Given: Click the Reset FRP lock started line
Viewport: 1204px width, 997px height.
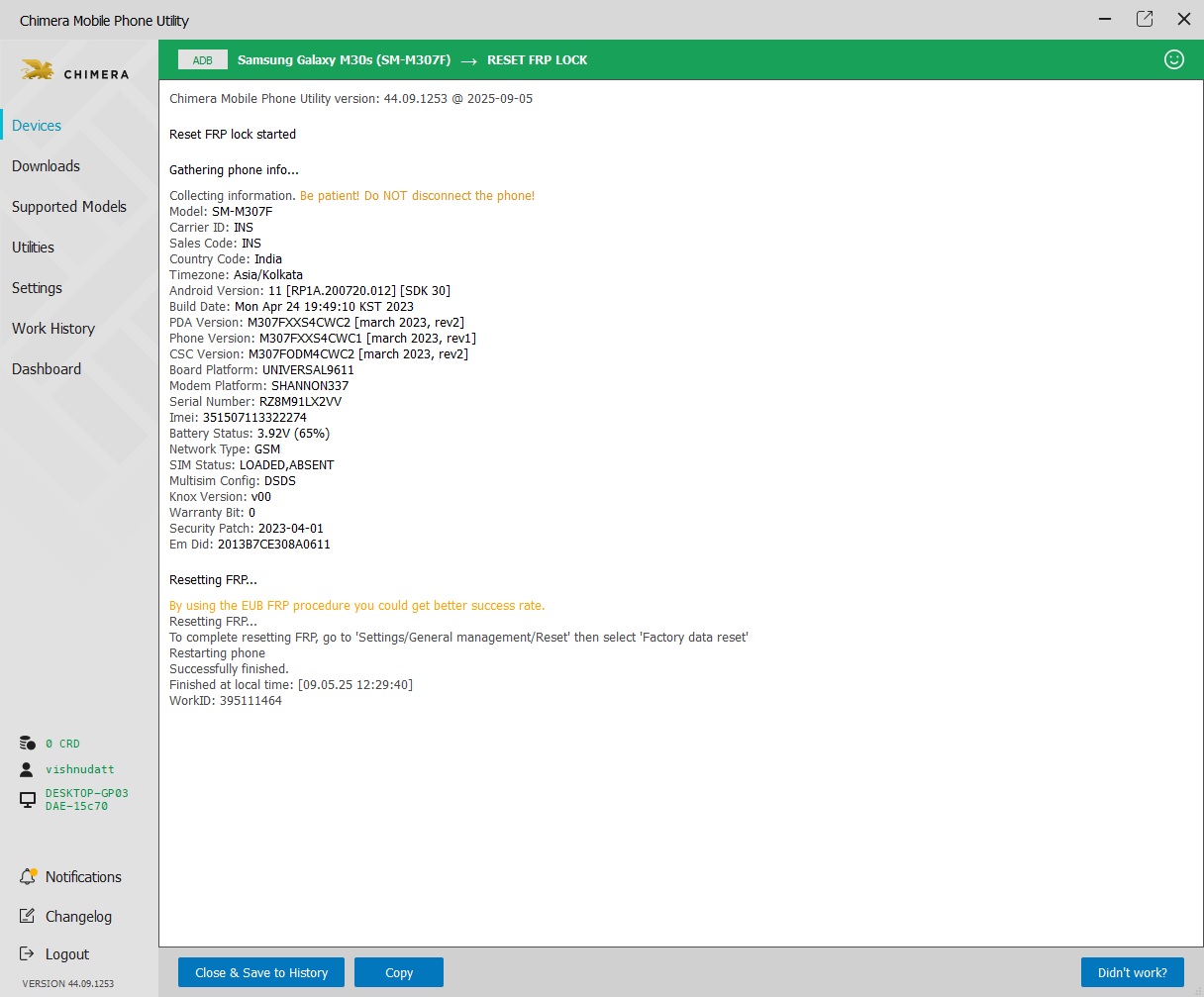Looking at the screenshot, I should [x=233, y=135].
